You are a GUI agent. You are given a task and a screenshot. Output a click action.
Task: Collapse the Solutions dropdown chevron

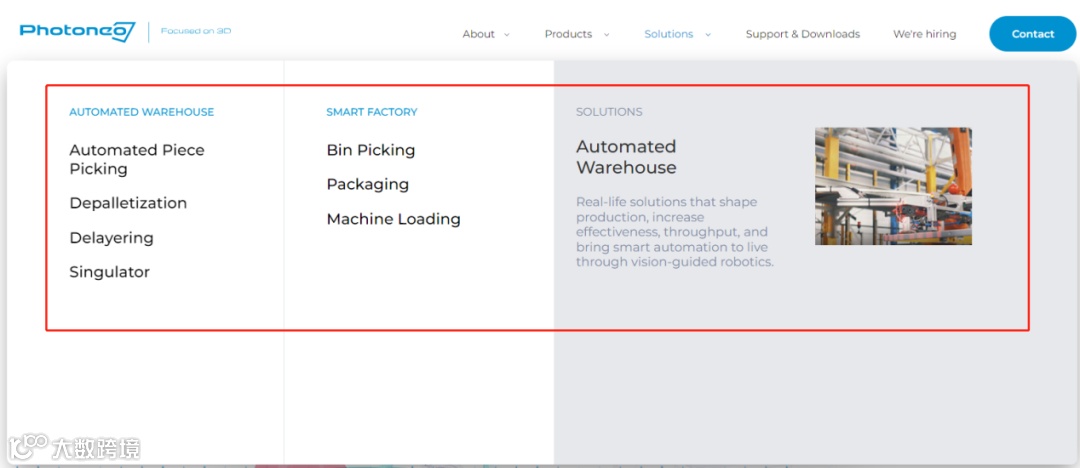pos(707,34)
